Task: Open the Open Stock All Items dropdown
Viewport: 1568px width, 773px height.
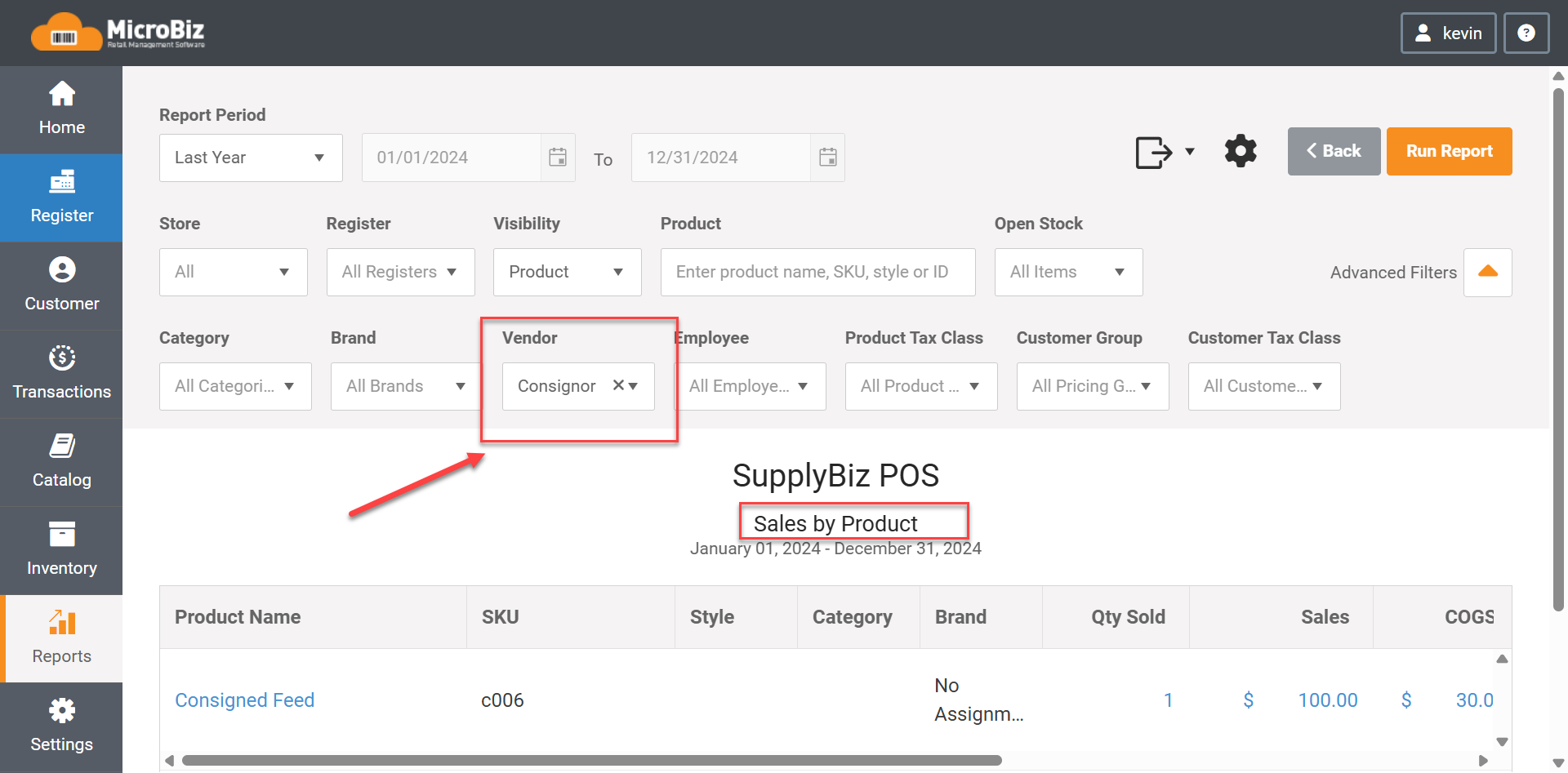Action: pos(1068,272)
